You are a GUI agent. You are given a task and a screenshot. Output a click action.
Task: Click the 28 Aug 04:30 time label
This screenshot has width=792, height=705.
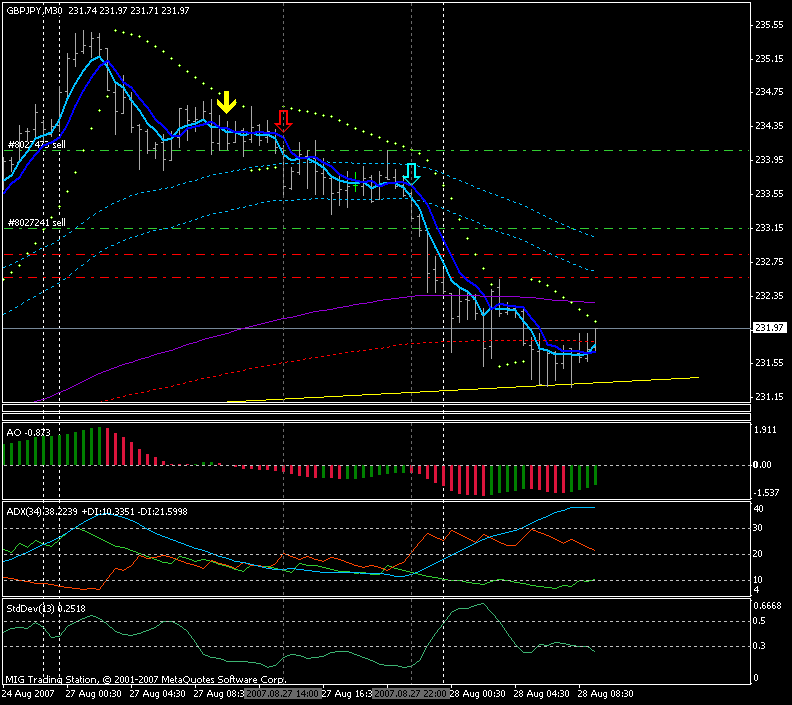(x=541, y=694)
